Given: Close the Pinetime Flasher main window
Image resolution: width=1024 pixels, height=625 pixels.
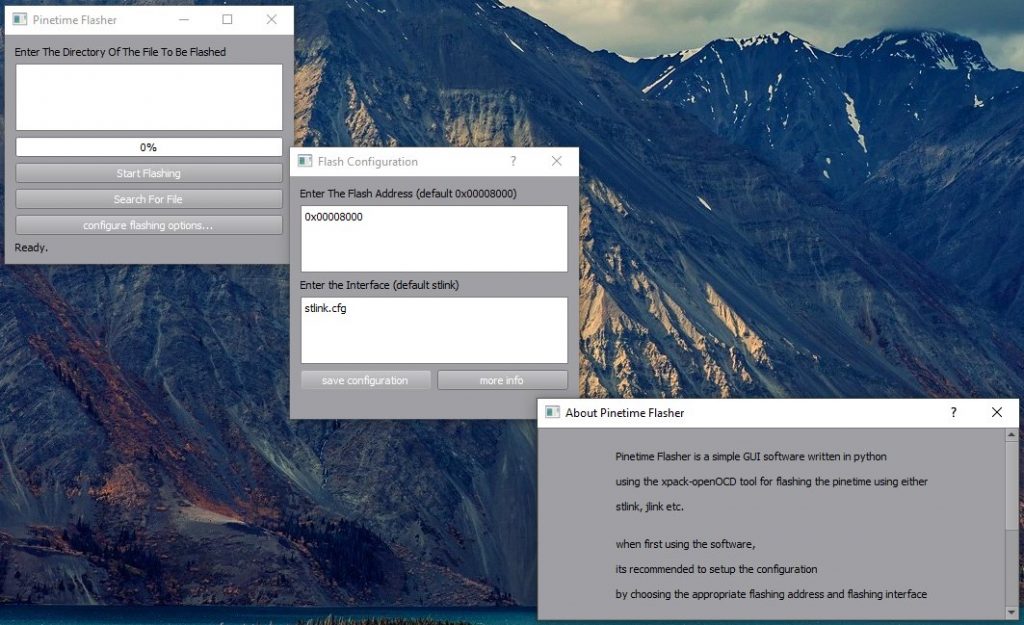Looking at the screenshot, I should click(x=271, y=20).
